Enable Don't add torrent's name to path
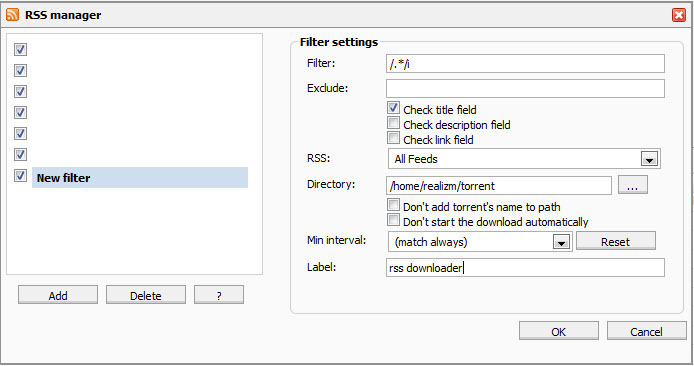 393,205
